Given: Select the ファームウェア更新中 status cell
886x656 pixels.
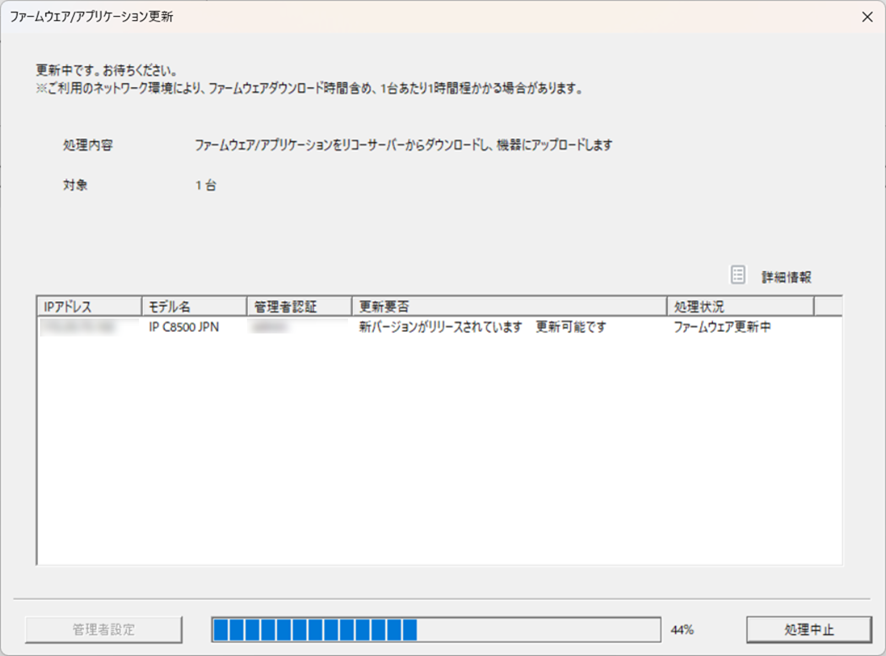Looking at the screenshot, I should [722, 327].
